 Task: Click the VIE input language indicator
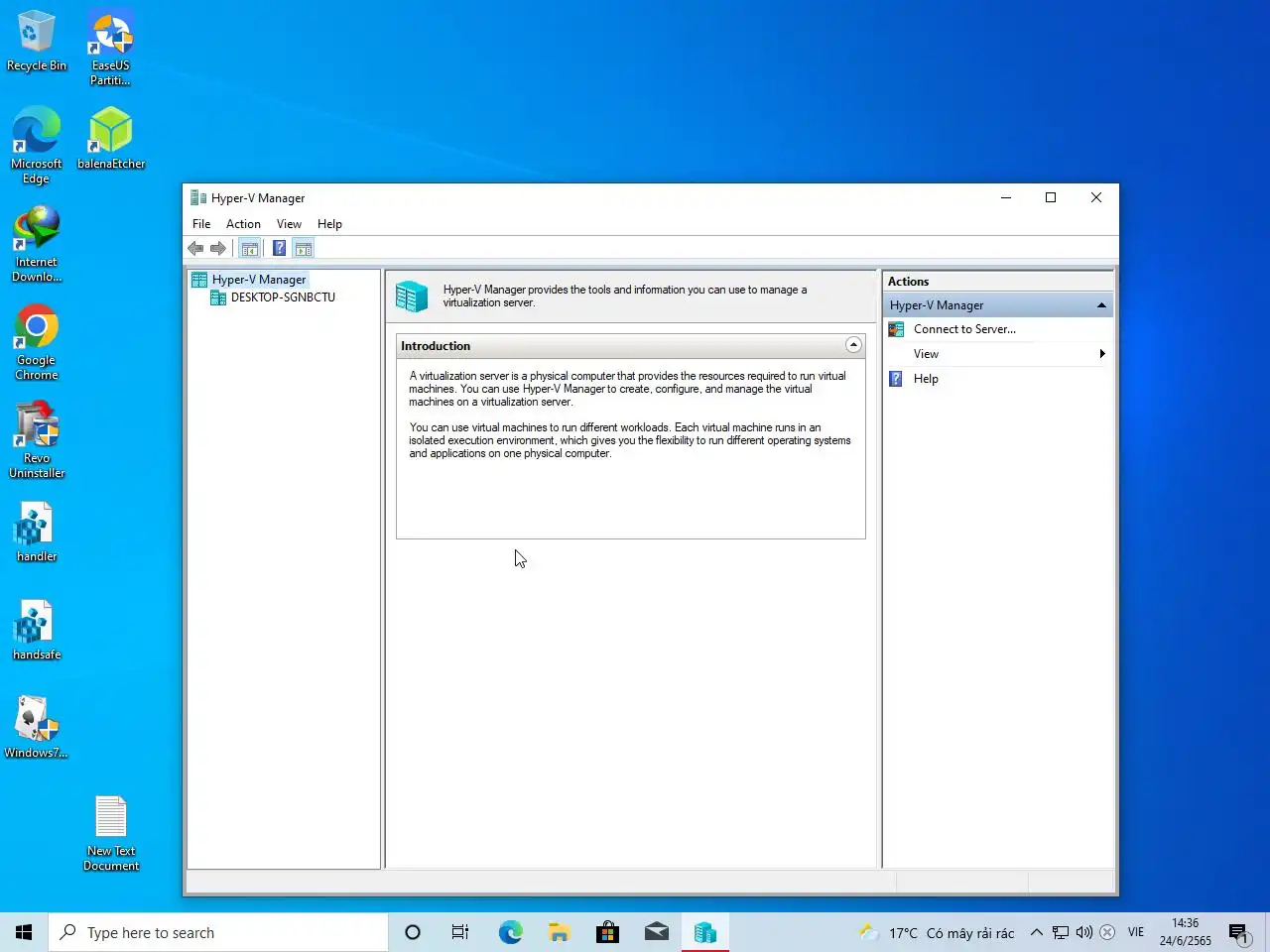point(1136,932)
